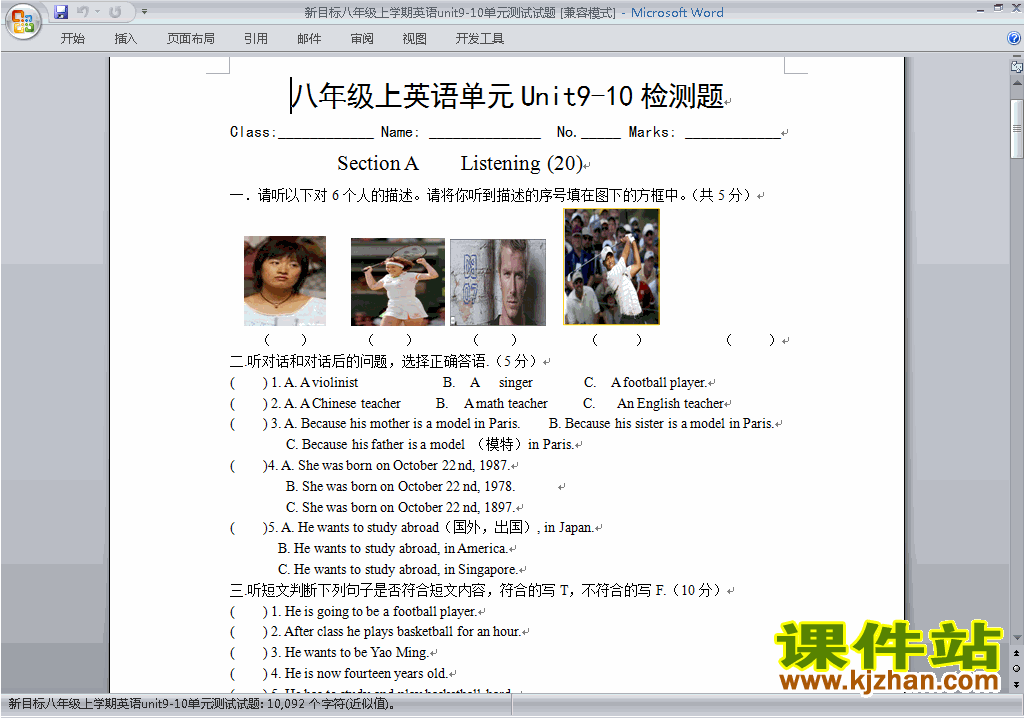Click 'Because his mother is a model in Paris.'
The height and width of the screenshot is (718, 1024).
pyautogui.click(x=410, y=423)
